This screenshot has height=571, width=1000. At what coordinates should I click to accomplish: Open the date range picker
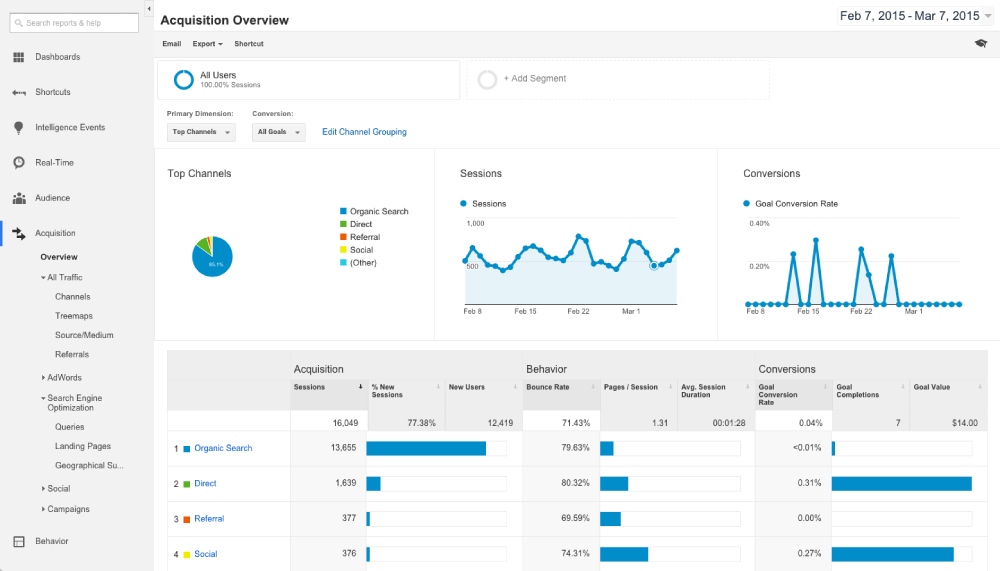(x=915, y=16)
